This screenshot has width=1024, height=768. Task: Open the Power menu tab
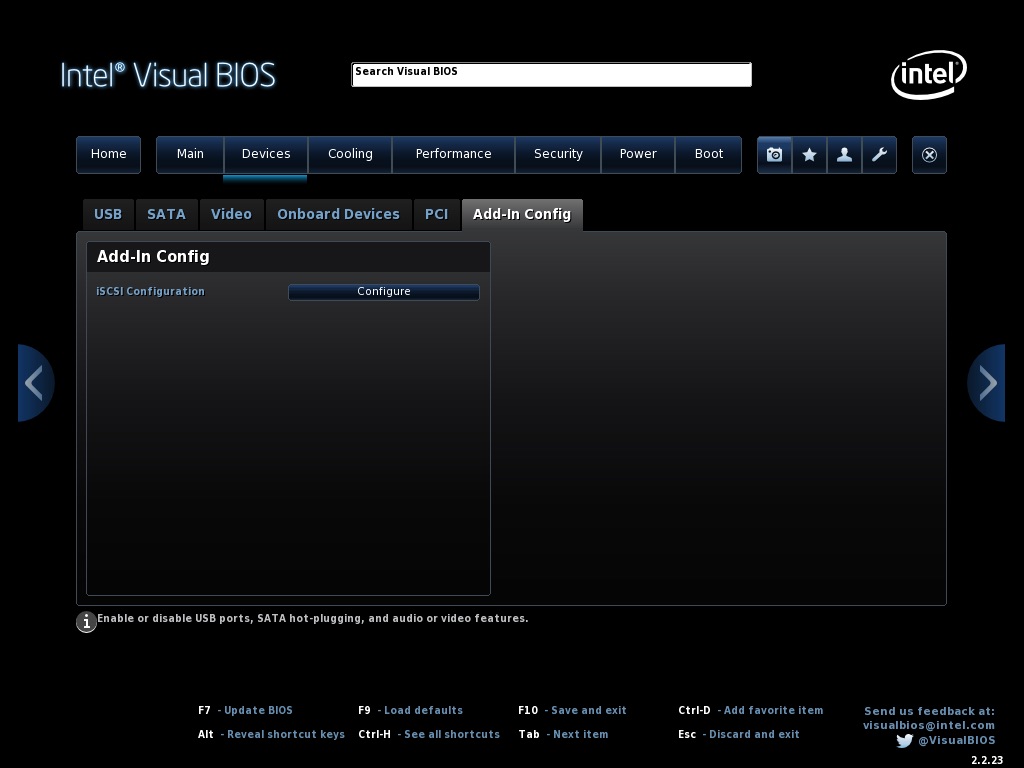638,154
